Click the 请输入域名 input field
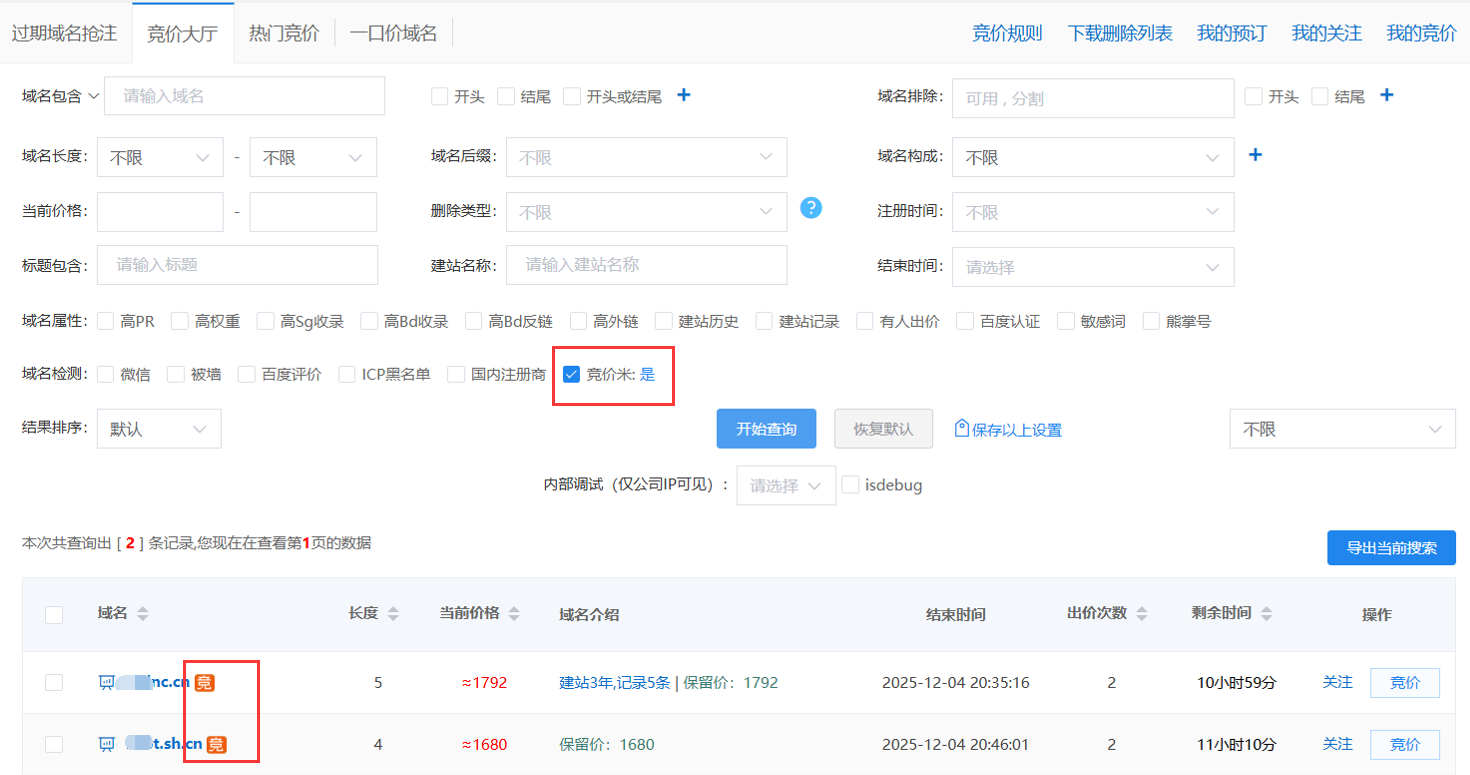Viewport: 1470px width, 775px height. tap(244, 96)
